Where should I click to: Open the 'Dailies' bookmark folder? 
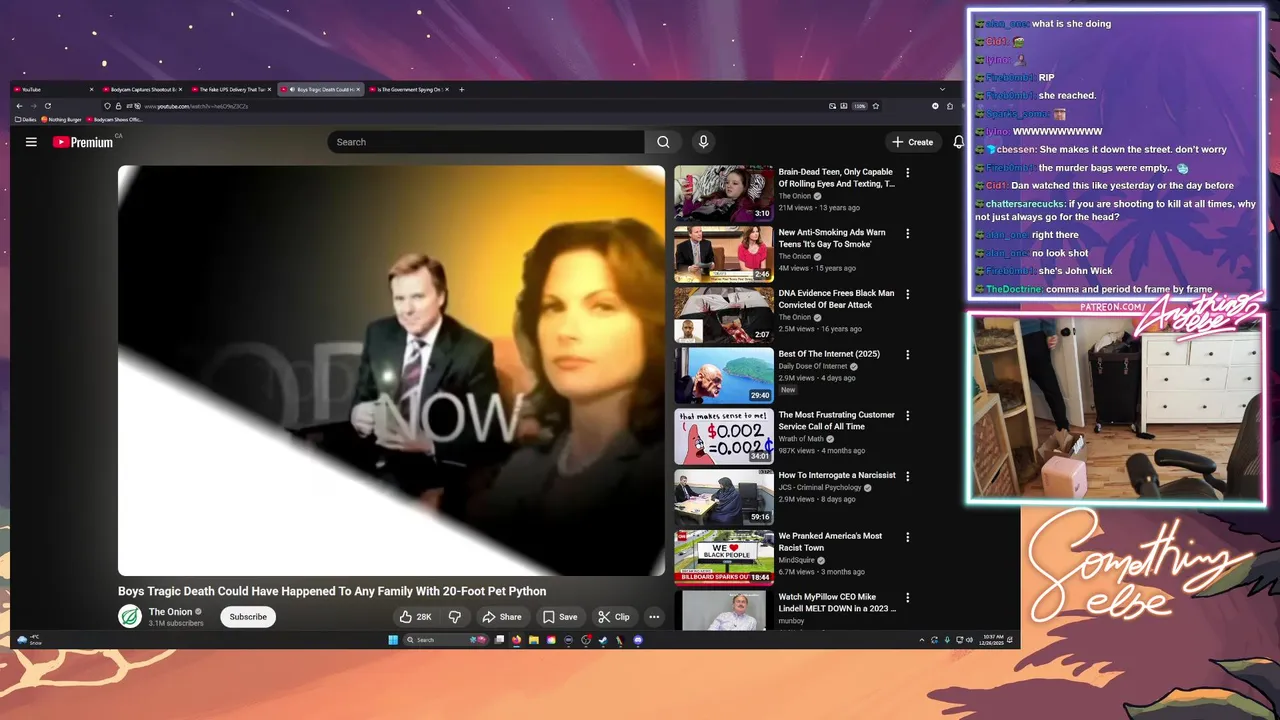[x=27, y=119]
